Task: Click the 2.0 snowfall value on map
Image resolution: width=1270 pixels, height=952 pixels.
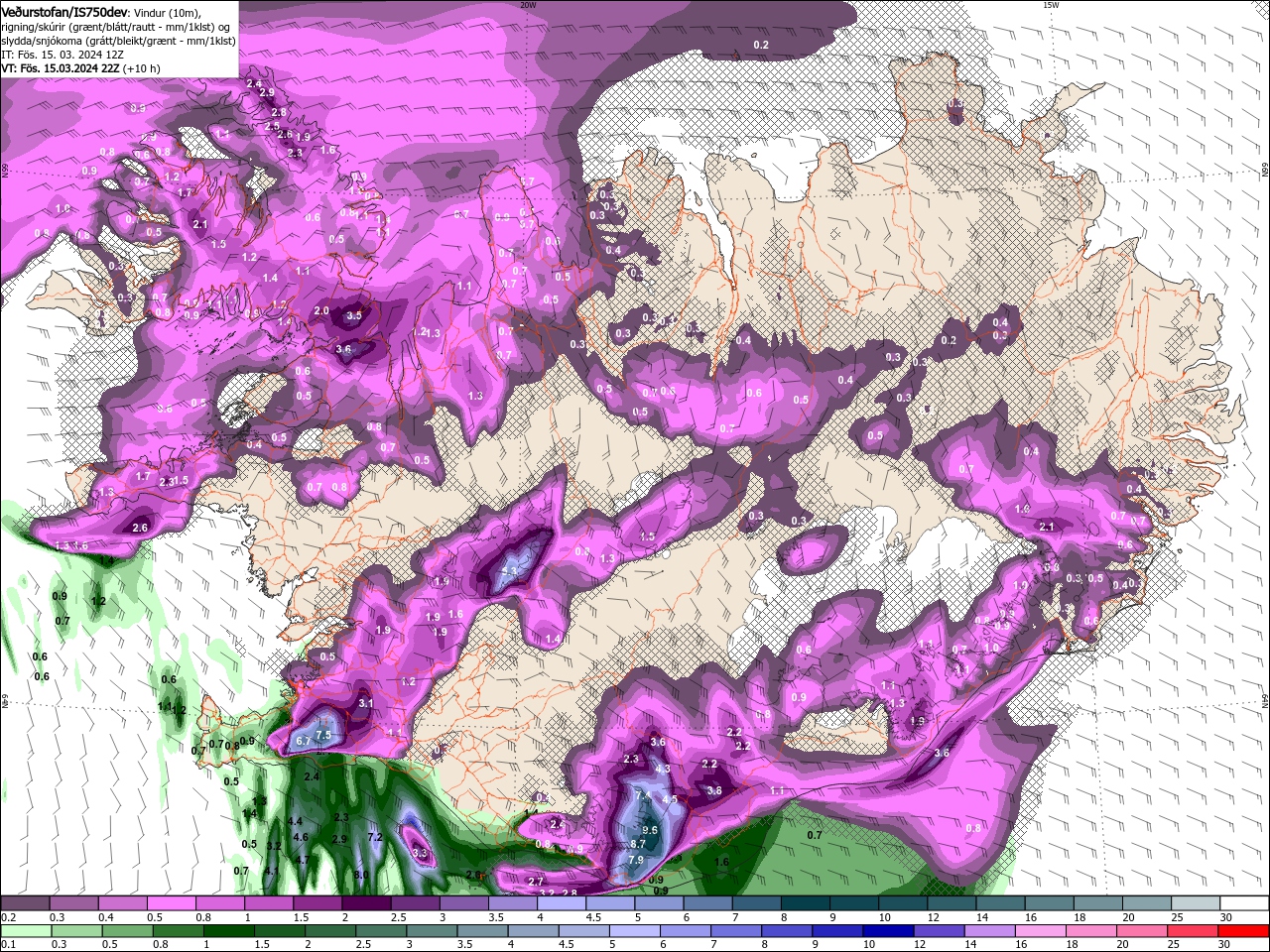Action: pyautogui.click(x=320, y=310)
